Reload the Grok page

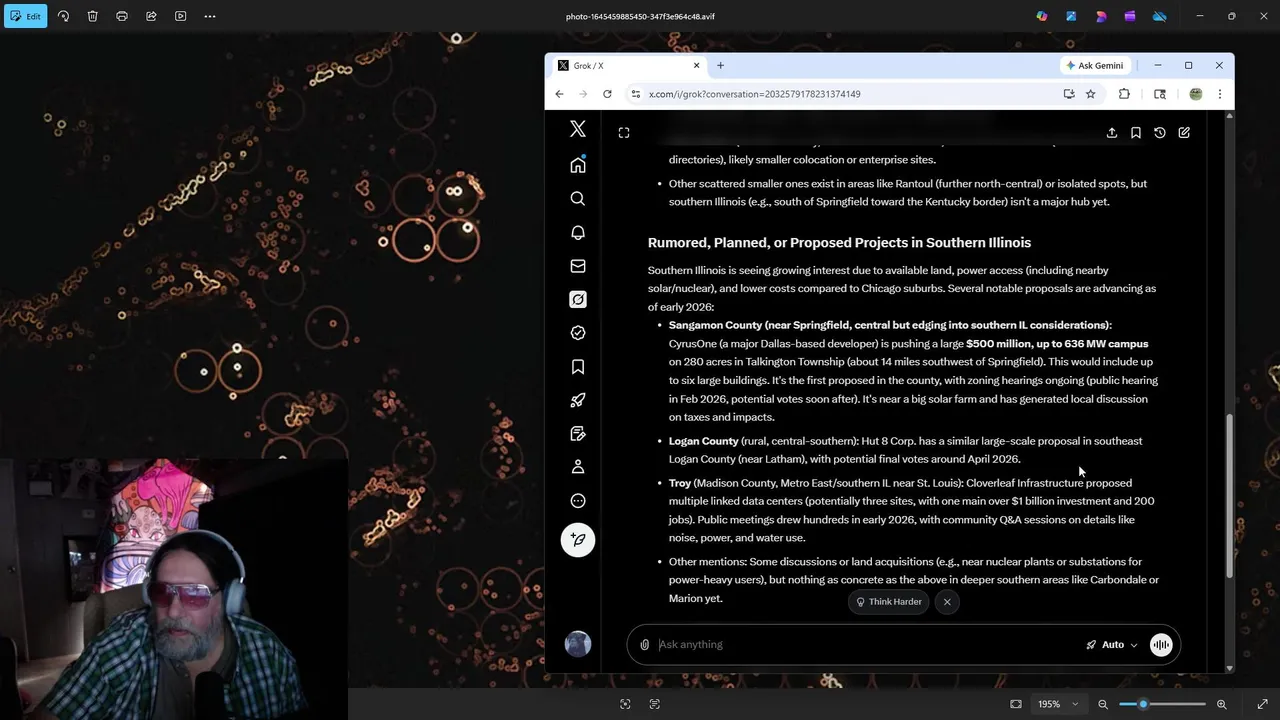(607, 94)
